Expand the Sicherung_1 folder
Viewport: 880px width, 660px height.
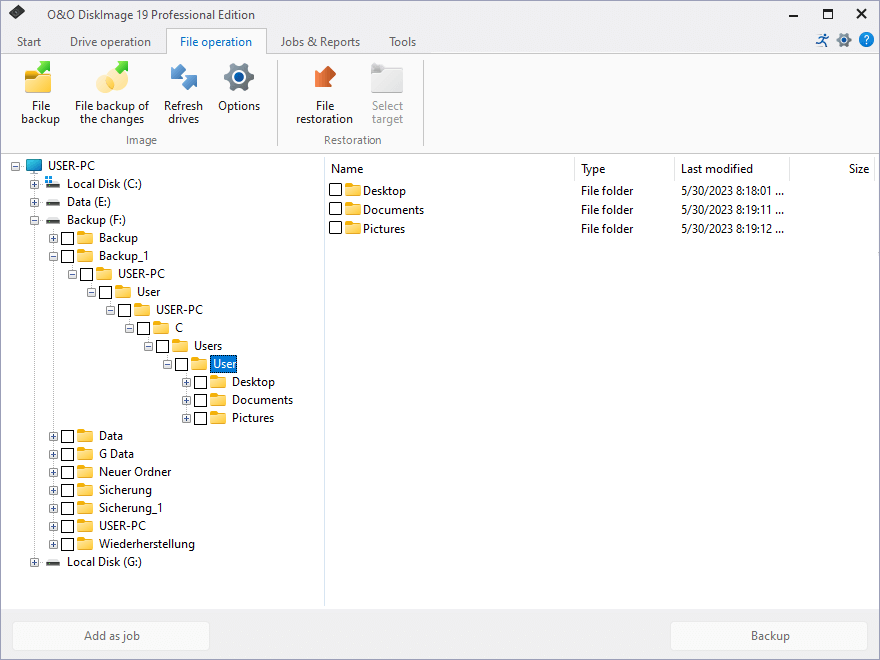(x=52, y=507)
